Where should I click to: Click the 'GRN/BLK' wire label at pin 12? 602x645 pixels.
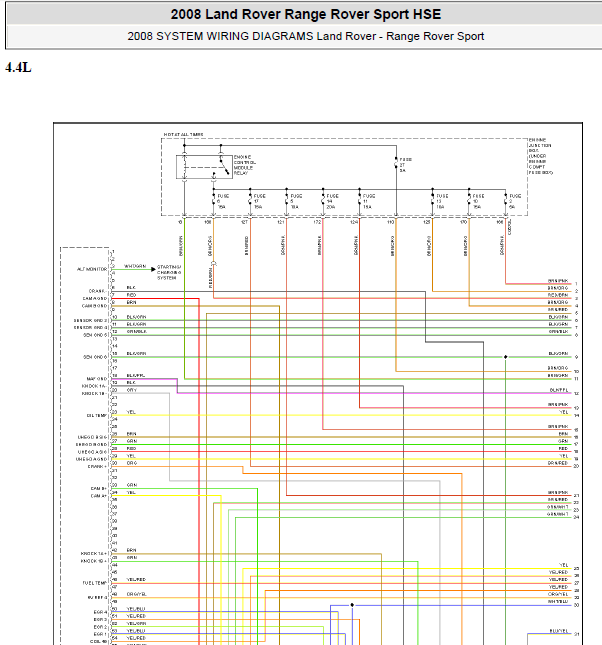(136, 331)
